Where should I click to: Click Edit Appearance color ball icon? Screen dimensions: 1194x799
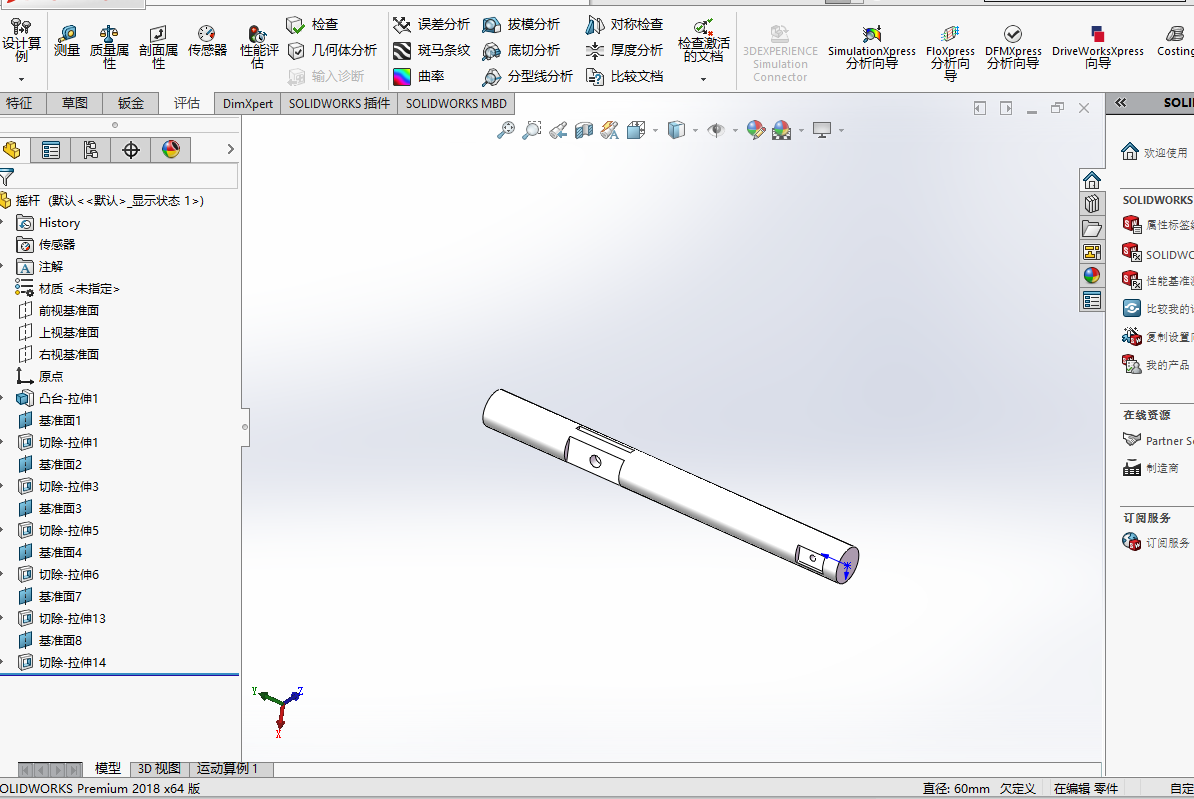tap(755, 130)
